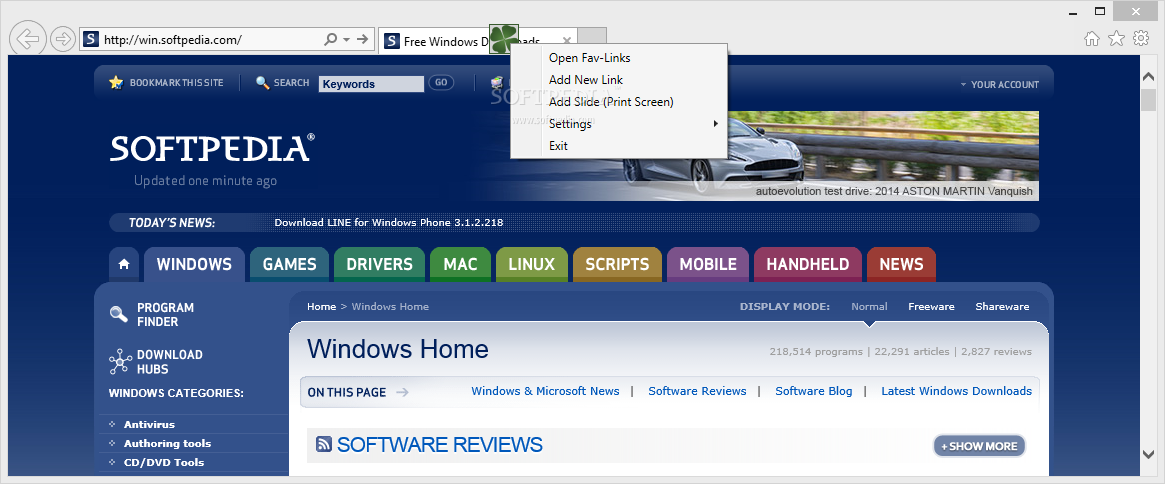Set display mode to Shareware
This screenshot has height=484, width=1165.
click(x=1002, y=306)
